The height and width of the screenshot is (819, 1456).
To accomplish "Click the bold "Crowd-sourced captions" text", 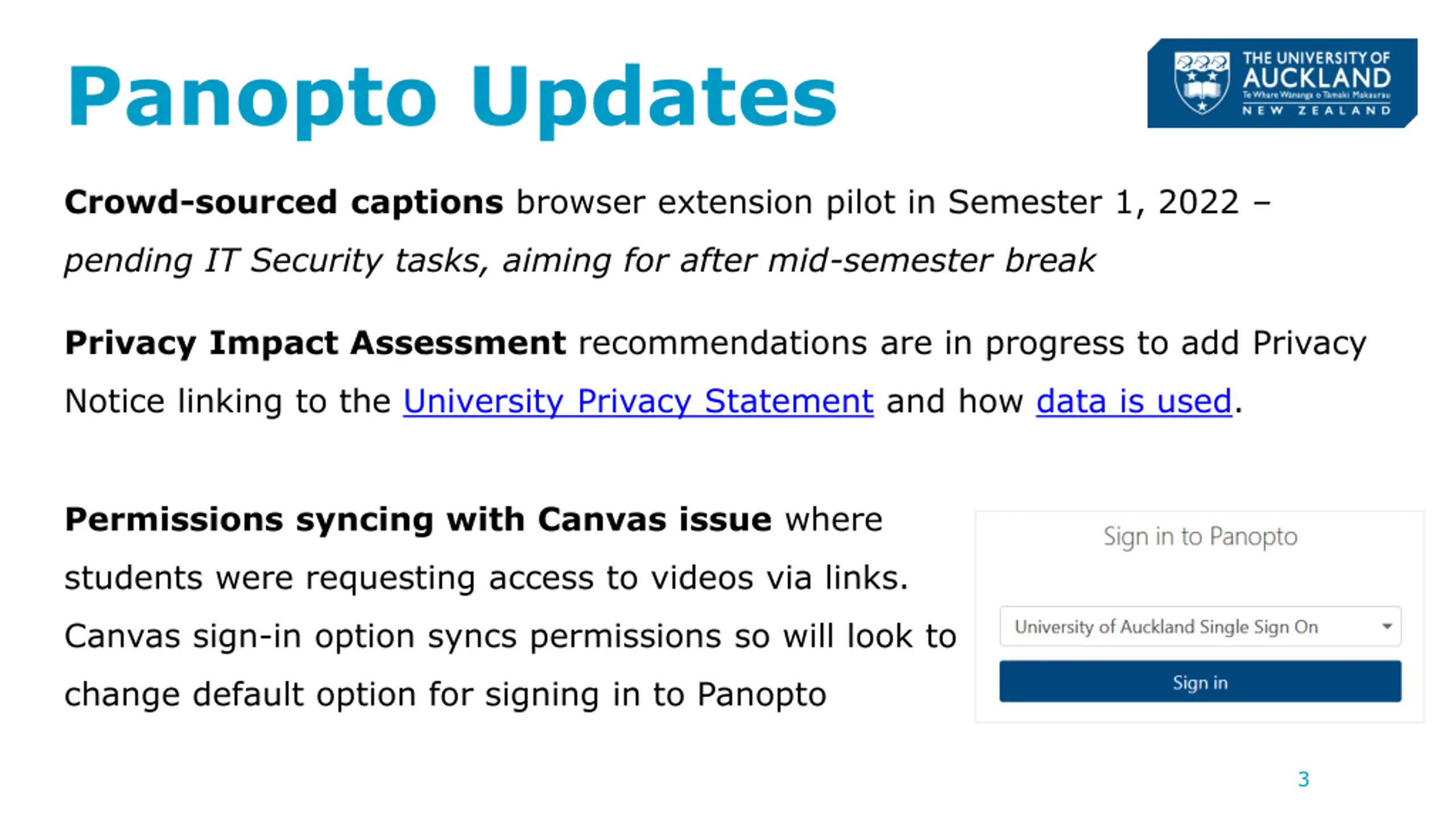I will [284, 202].
